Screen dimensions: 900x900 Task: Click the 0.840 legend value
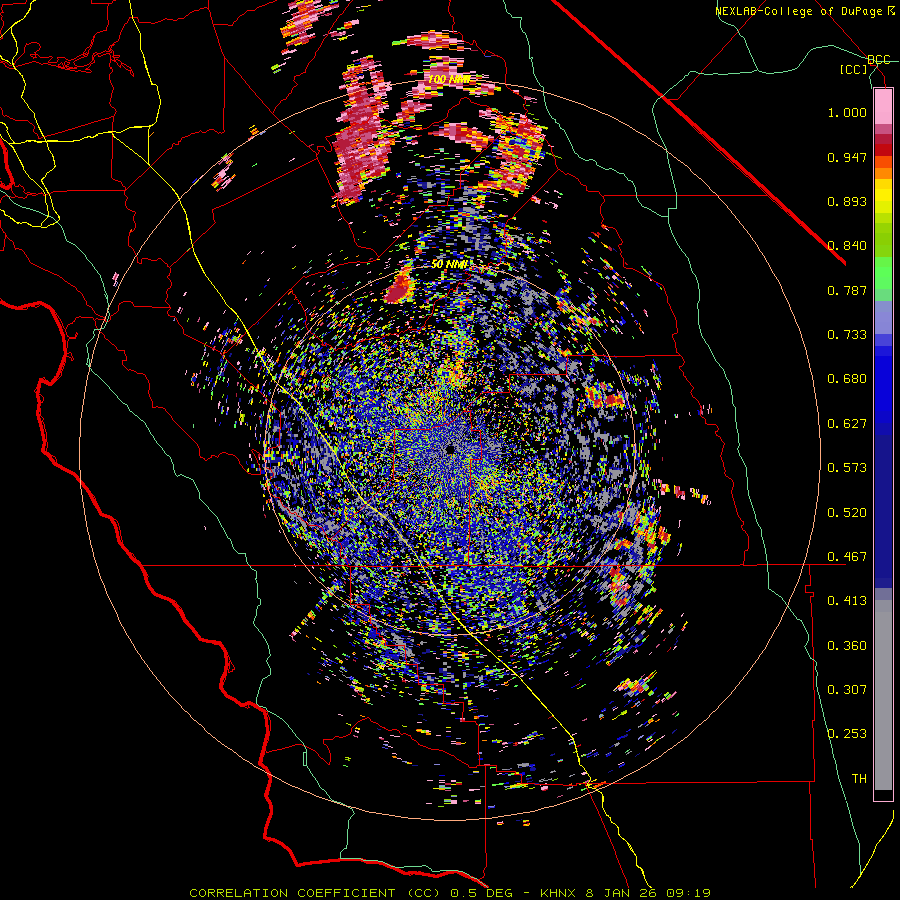coord(847,246)
